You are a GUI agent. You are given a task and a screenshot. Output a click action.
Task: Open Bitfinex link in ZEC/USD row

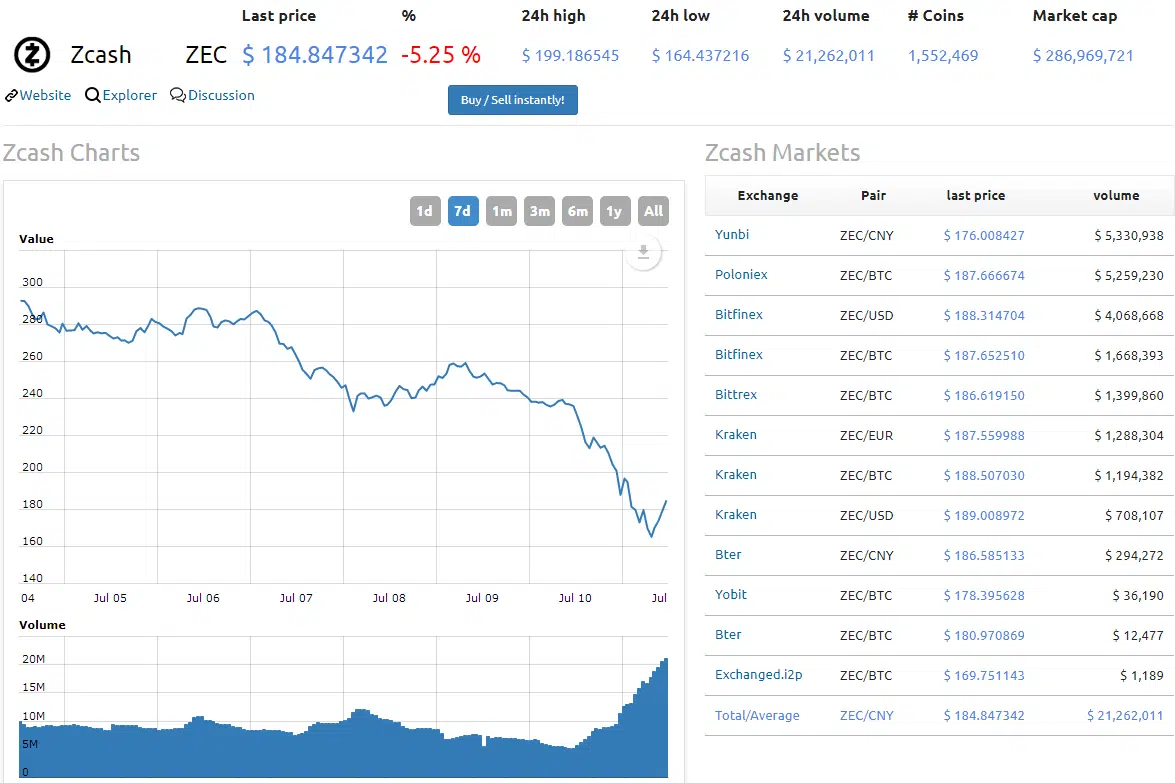[739, 315]
